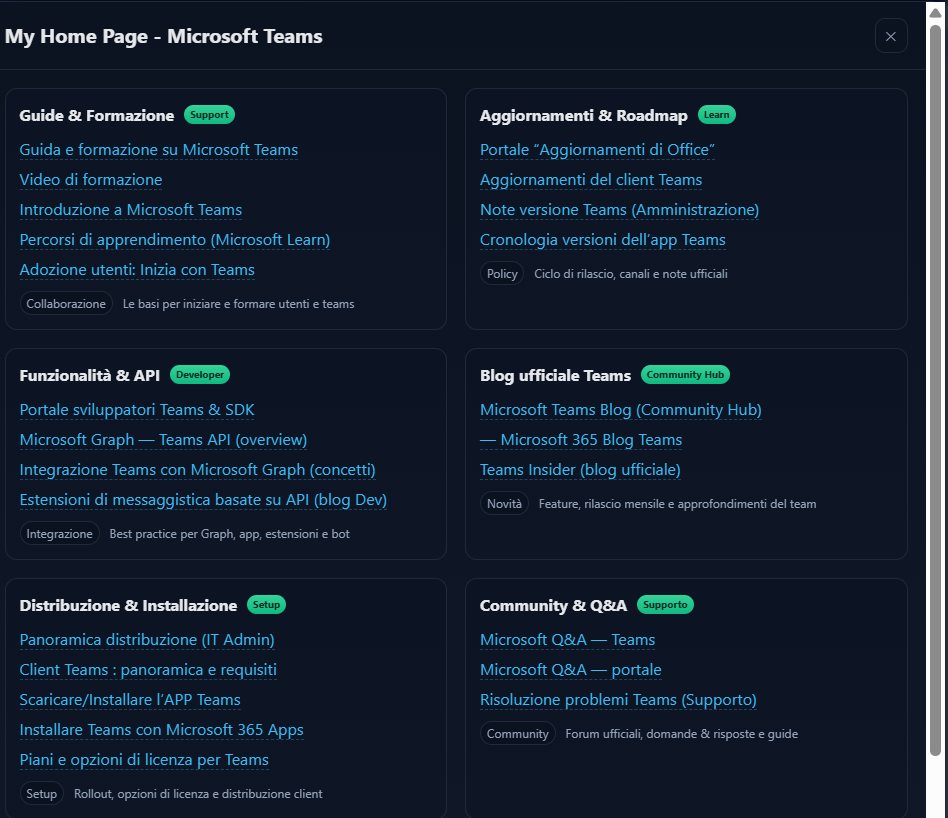Open Piani e opzioni di licenza per Teams
948x818 pixels.
point(144,760)
